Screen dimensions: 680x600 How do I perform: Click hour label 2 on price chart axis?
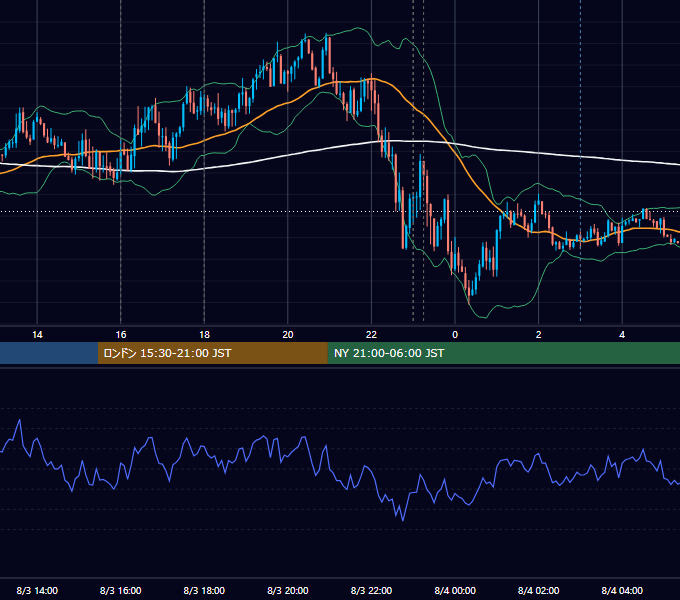pyautogui.click(x=538, y=334)
